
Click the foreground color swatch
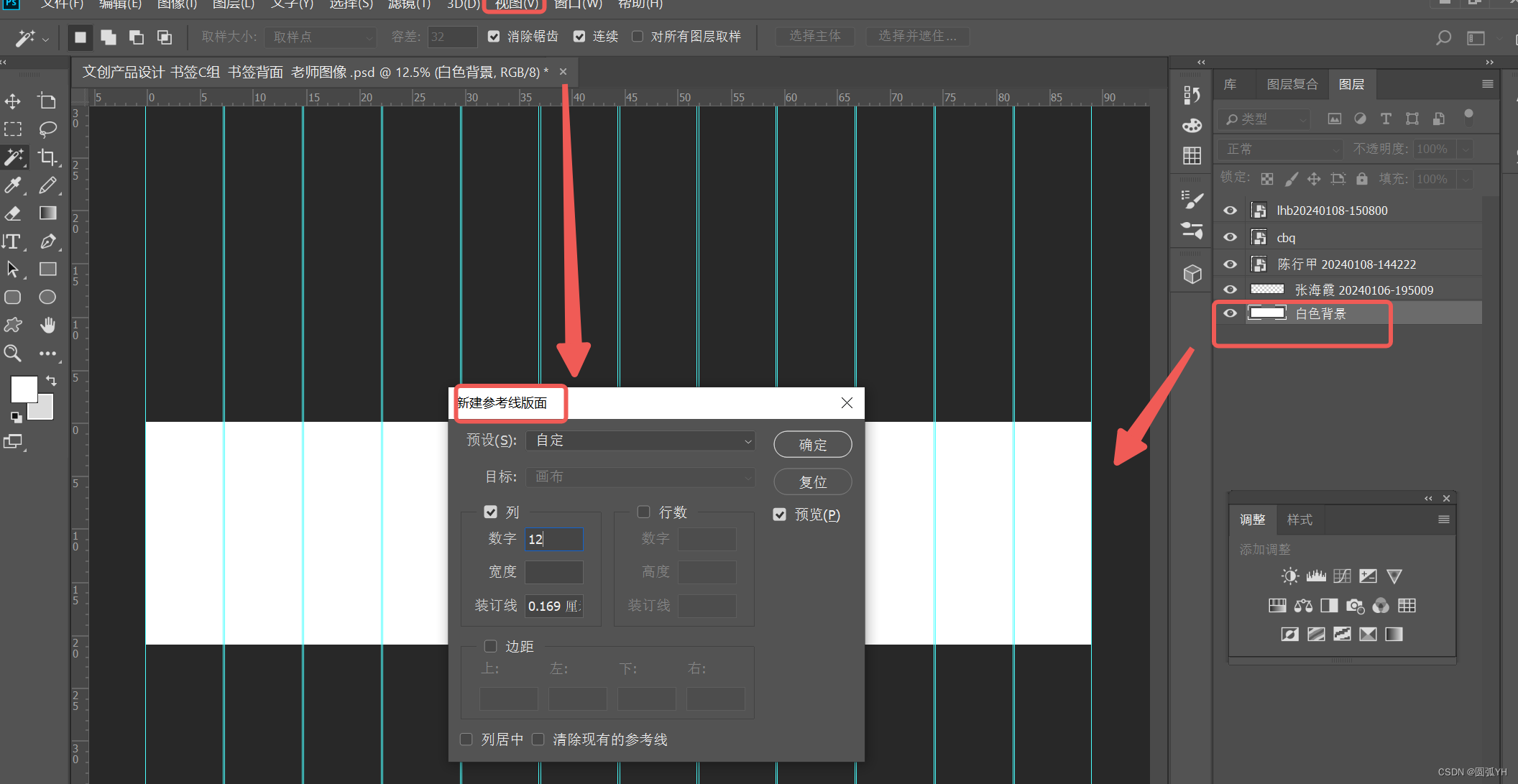23,389
